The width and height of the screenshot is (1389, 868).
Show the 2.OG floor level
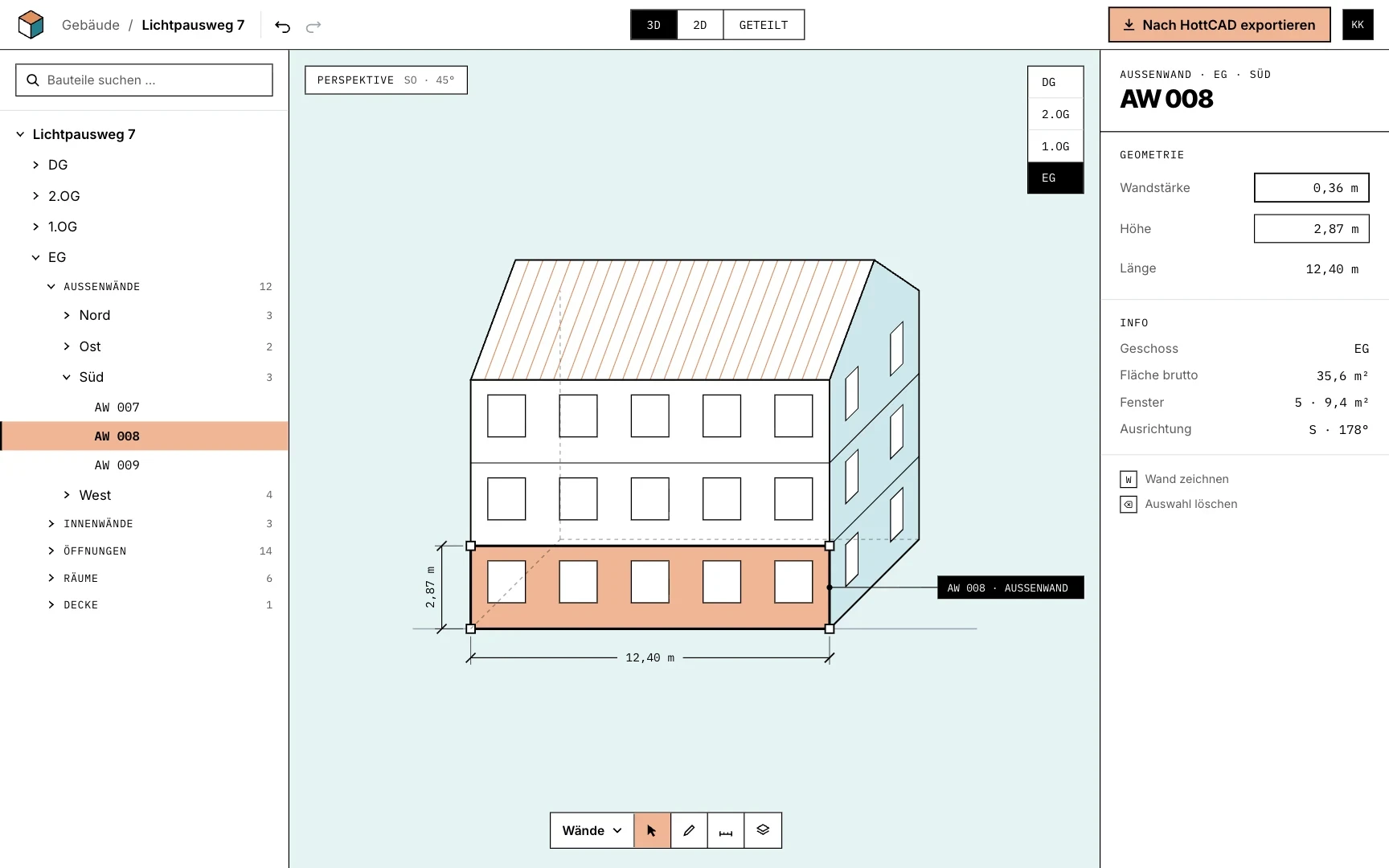1055,114
